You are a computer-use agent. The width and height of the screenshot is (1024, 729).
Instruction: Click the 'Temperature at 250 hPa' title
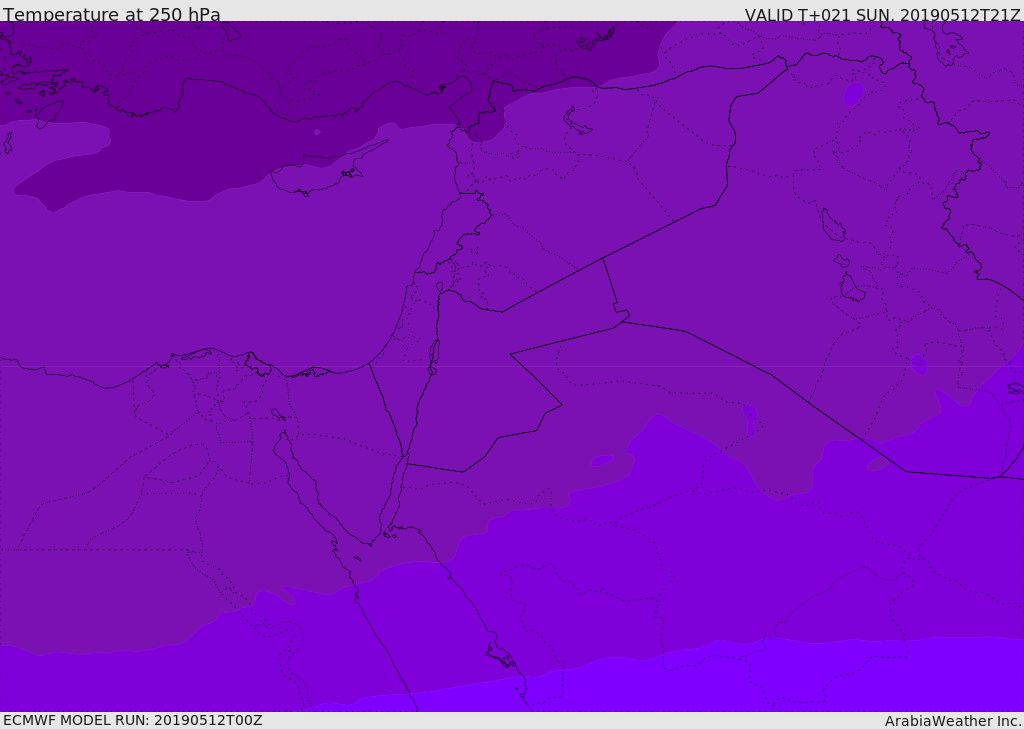[112, 14]
